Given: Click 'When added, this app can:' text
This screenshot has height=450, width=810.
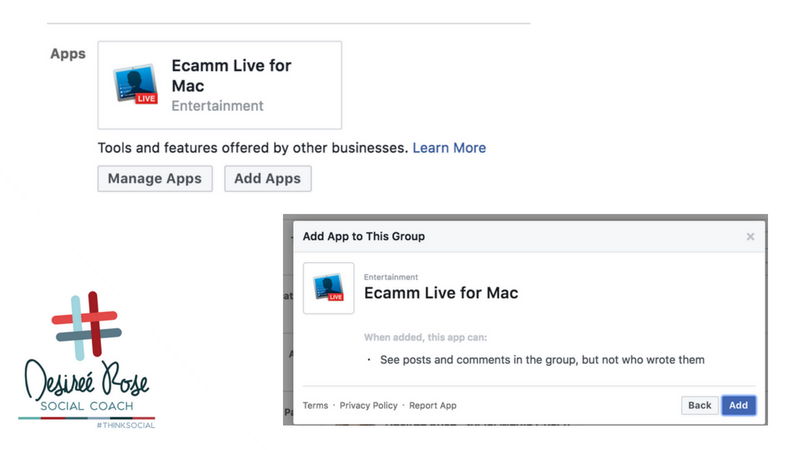Looking at the screenshot, I should 425,337.
